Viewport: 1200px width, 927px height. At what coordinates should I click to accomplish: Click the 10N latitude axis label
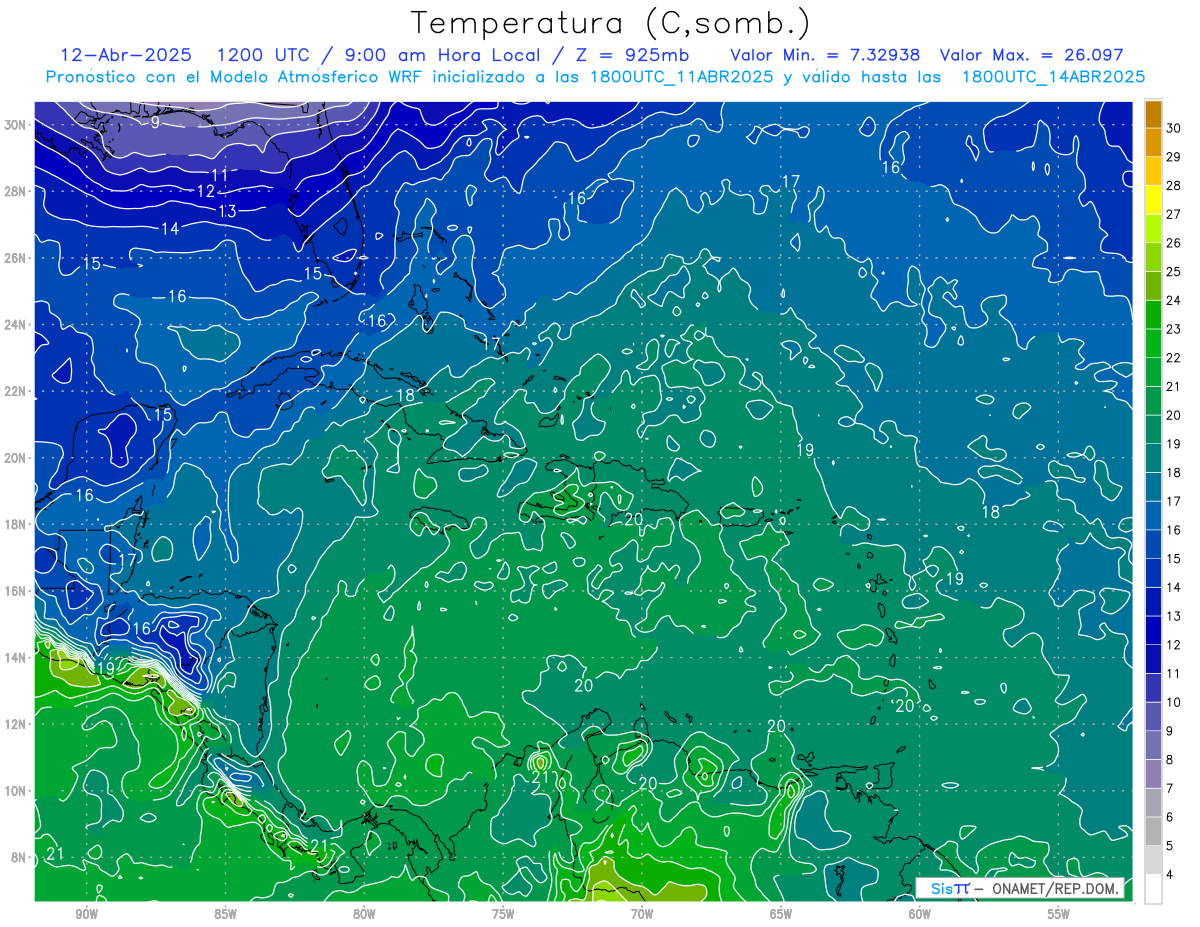point(15,791)
